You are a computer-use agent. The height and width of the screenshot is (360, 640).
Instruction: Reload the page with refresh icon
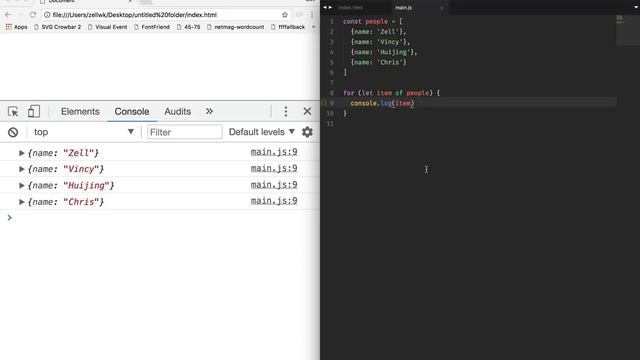(x=33, y=15)
